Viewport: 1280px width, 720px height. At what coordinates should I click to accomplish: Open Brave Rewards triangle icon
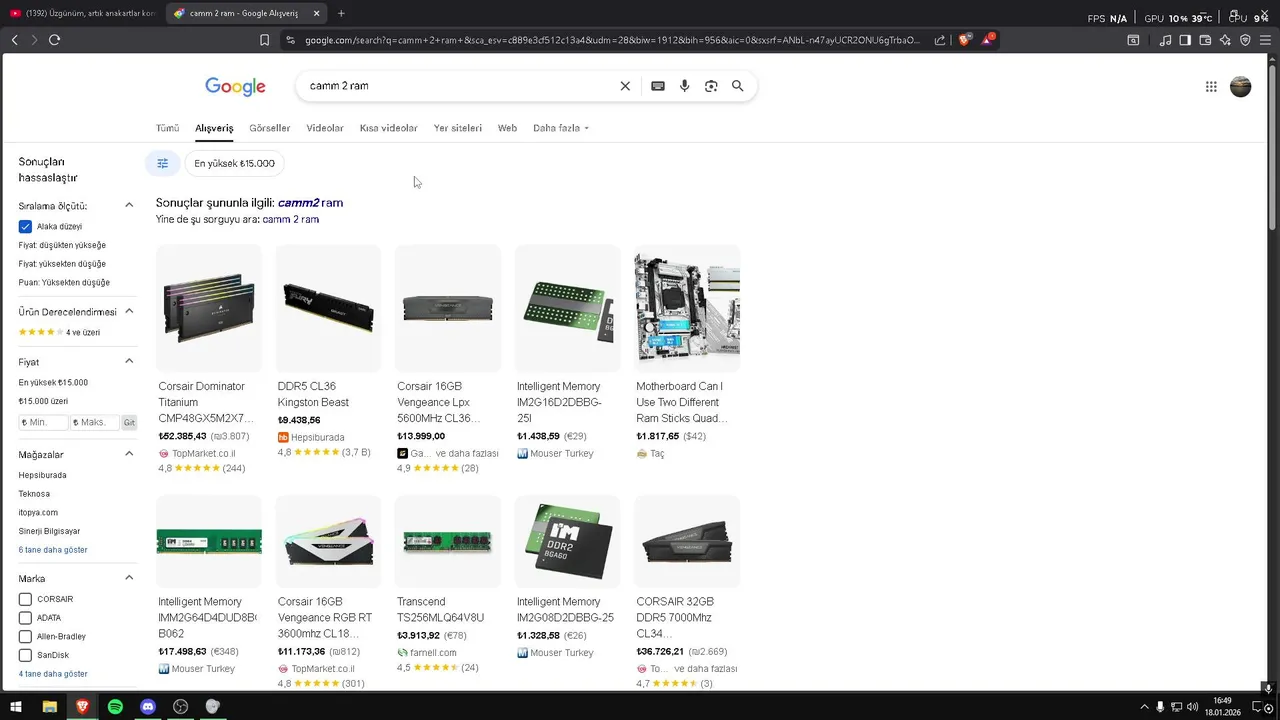tap(987, 40)
